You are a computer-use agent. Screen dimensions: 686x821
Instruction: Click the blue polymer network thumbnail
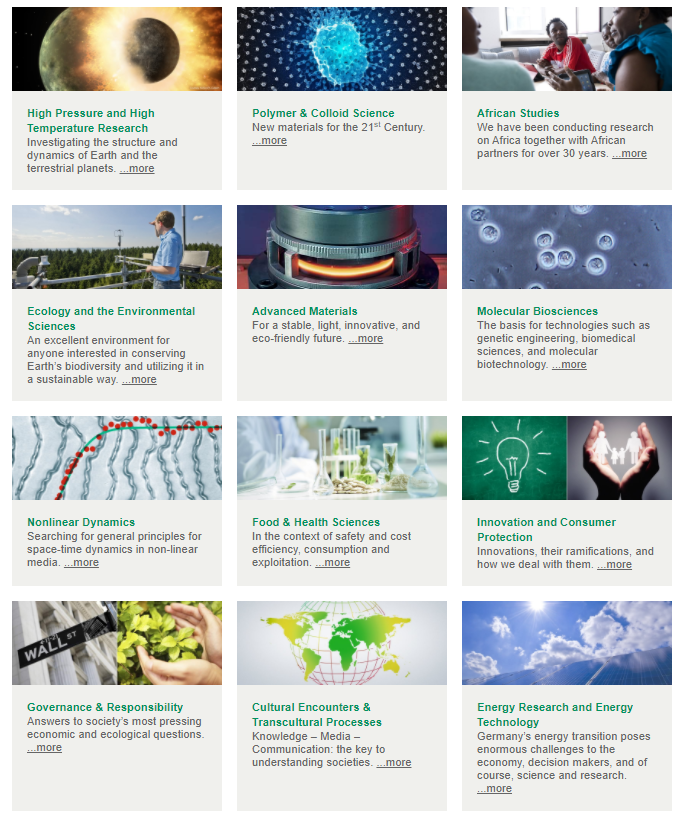pos(341,49)
